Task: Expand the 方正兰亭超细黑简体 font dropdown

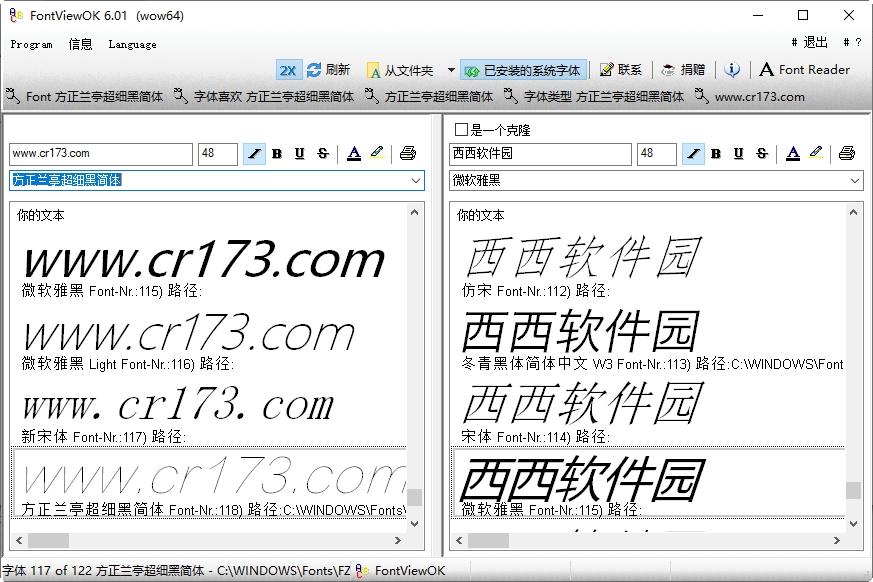Action: pos(416,181)
